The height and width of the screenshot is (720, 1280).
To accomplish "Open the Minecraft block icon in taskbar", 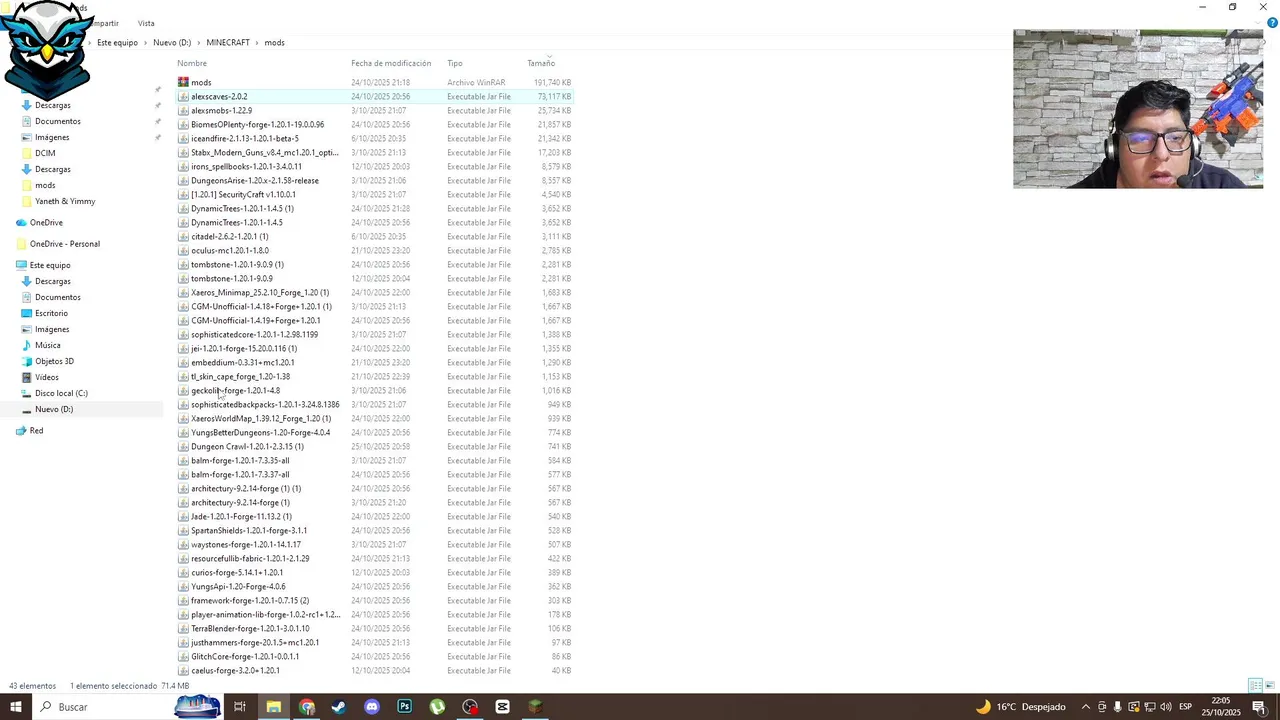I will [535, 707].
